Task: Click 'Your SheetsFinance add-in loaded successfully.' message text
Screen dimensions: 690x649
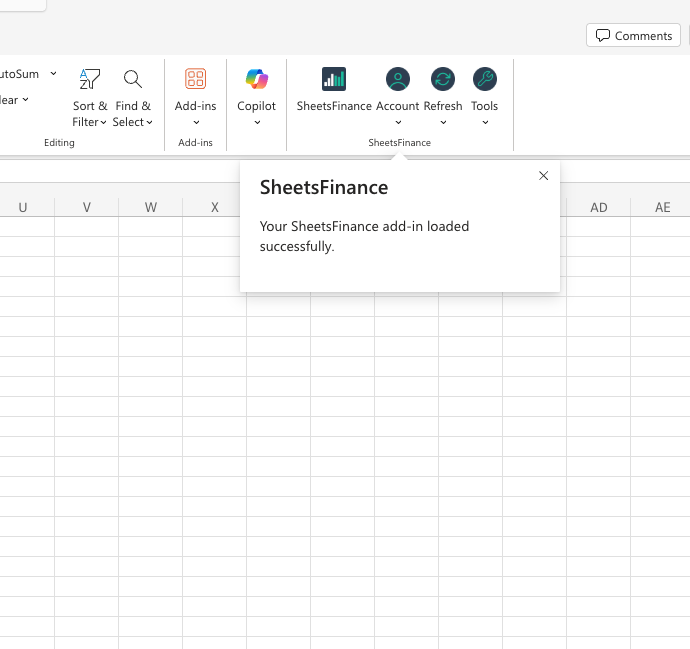Action: pyautogui.click(x=364, y=236)
